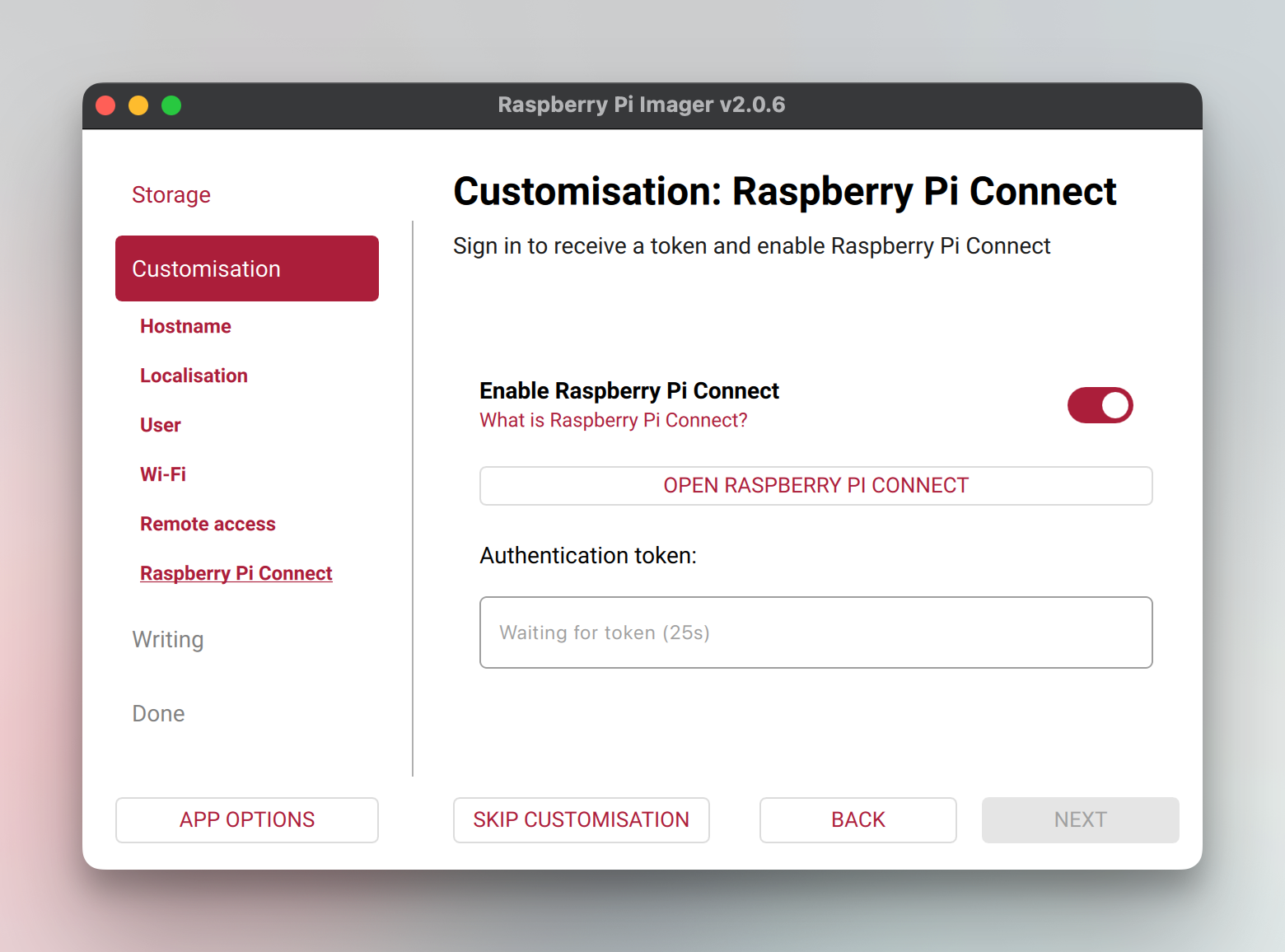Toggle the Enable Raspberry Pi Connect switch
1285x952 pixels.
click(1100, 405)
